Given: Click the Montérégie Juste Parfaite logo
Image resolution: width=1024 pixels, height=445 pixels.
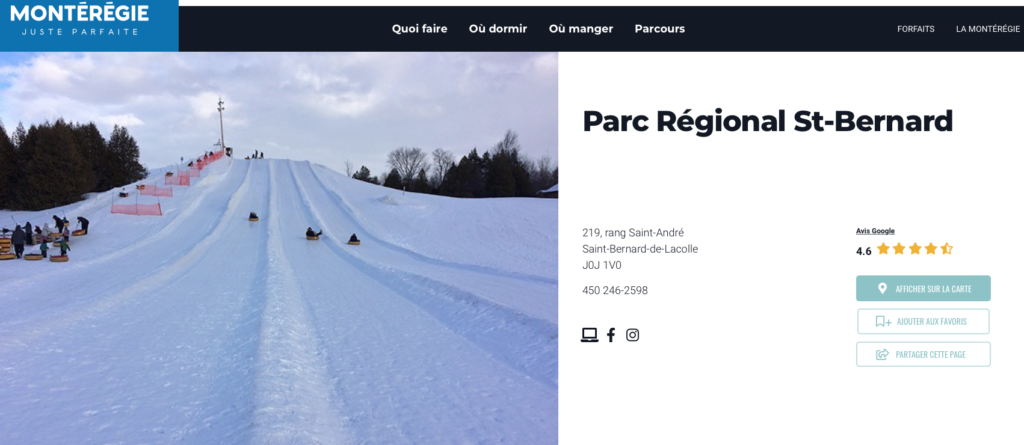Looking at the screenshot, I should (80, 21).
